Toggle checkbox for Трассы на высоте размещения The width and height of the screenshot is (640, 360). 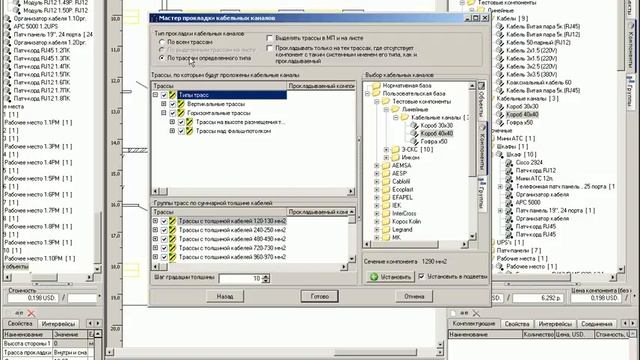point(181,122)
